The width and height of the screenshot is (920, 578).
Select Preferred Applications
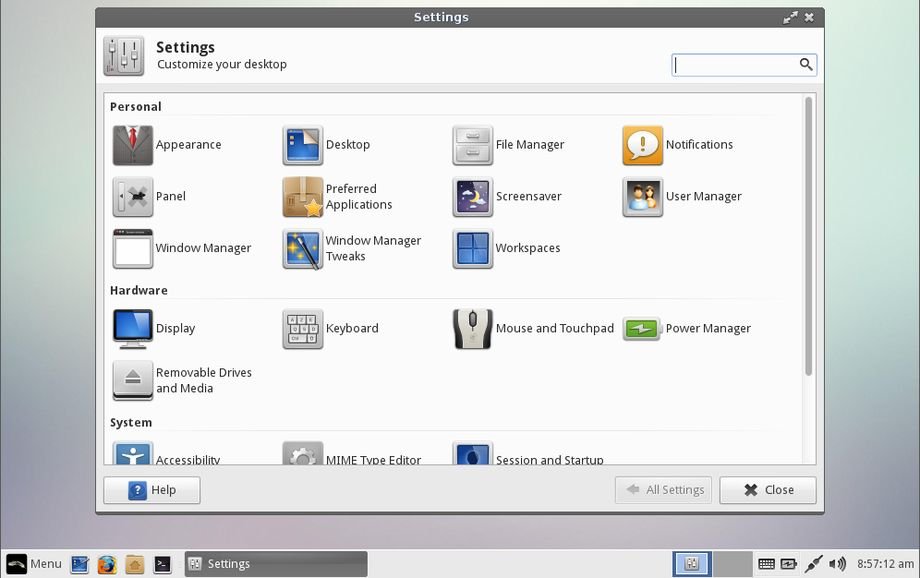[x=303, y=197]
